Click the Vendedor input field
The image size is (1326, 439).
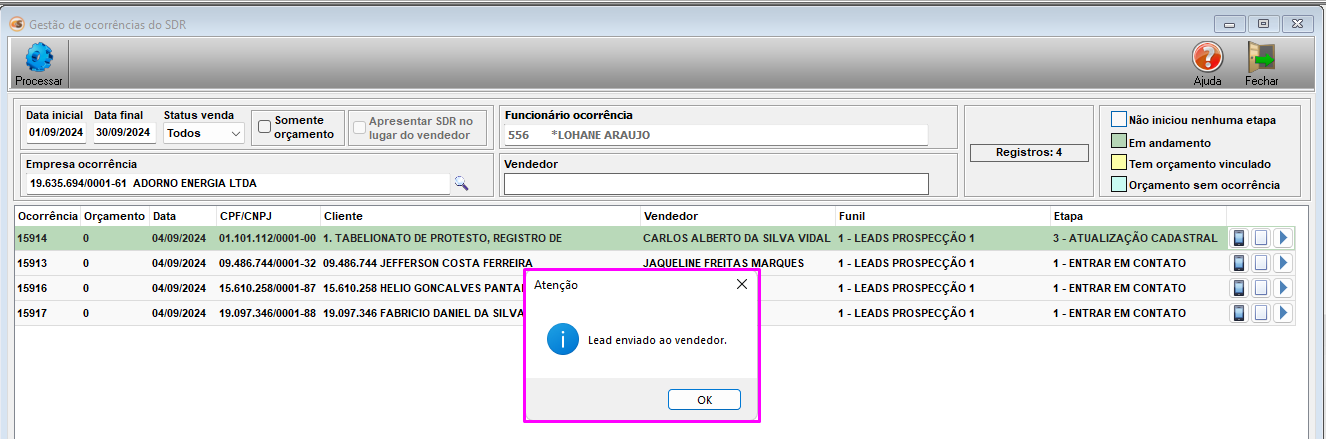[716, 184]
